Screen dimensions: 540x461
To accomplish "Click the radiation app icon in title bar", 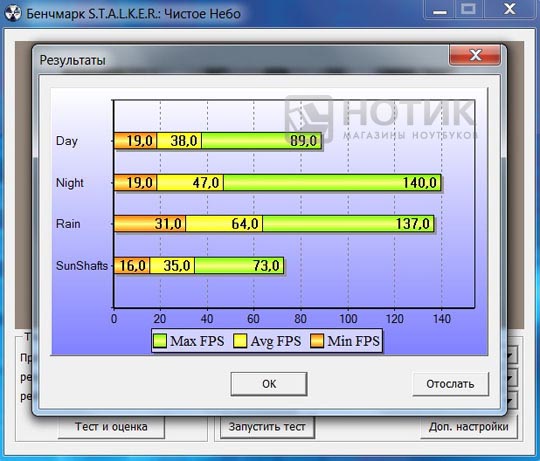I will tap(13, 13).
